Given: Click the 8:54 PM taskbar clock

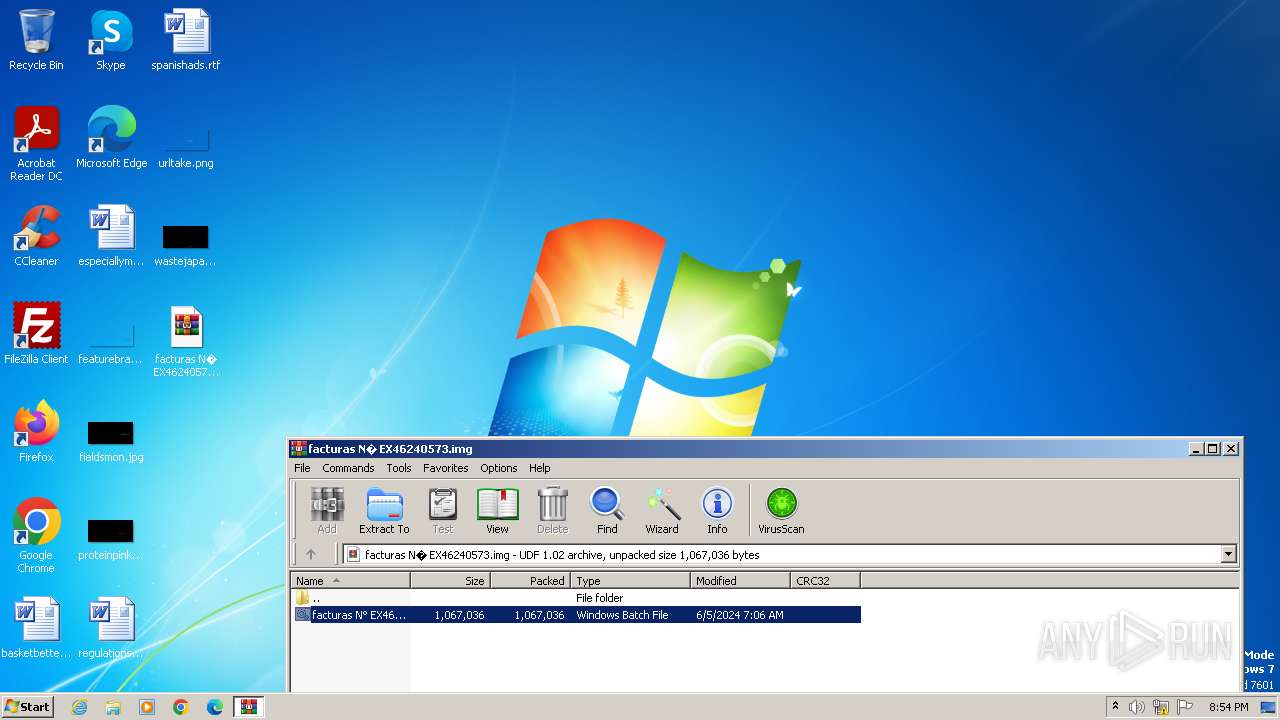Looking at the screenshot, I should pos(1228,707).
